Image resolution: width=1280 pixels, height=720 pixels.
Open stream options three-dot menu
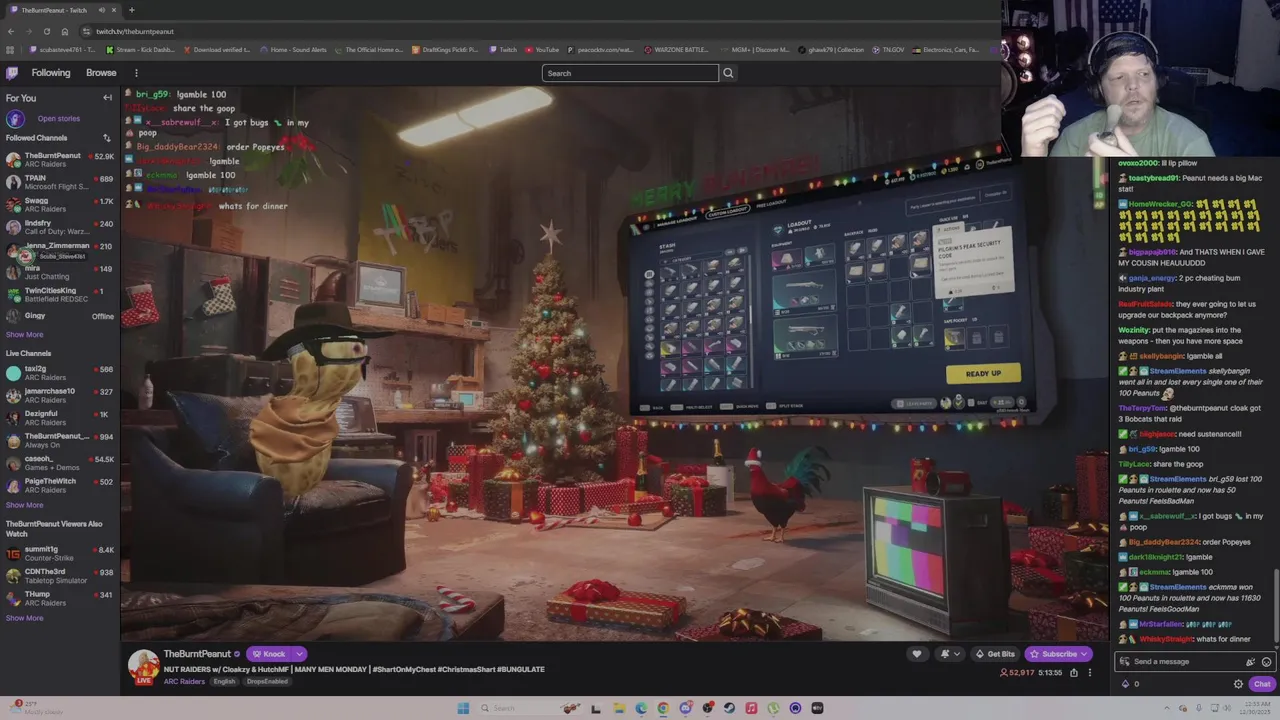[1090, 673]
